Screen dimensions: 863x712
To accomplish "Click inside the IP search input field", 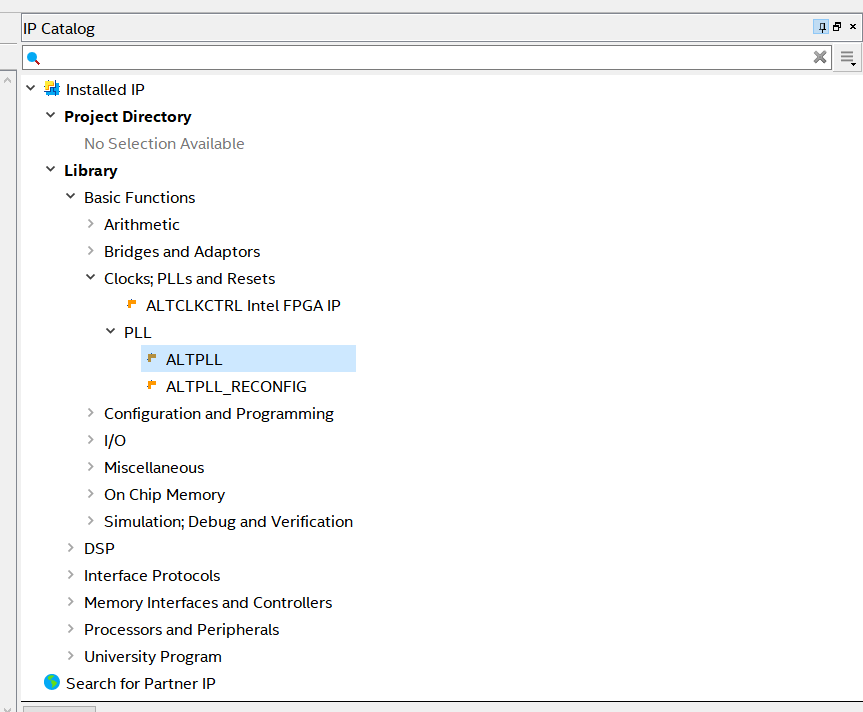I will [420, 58].
